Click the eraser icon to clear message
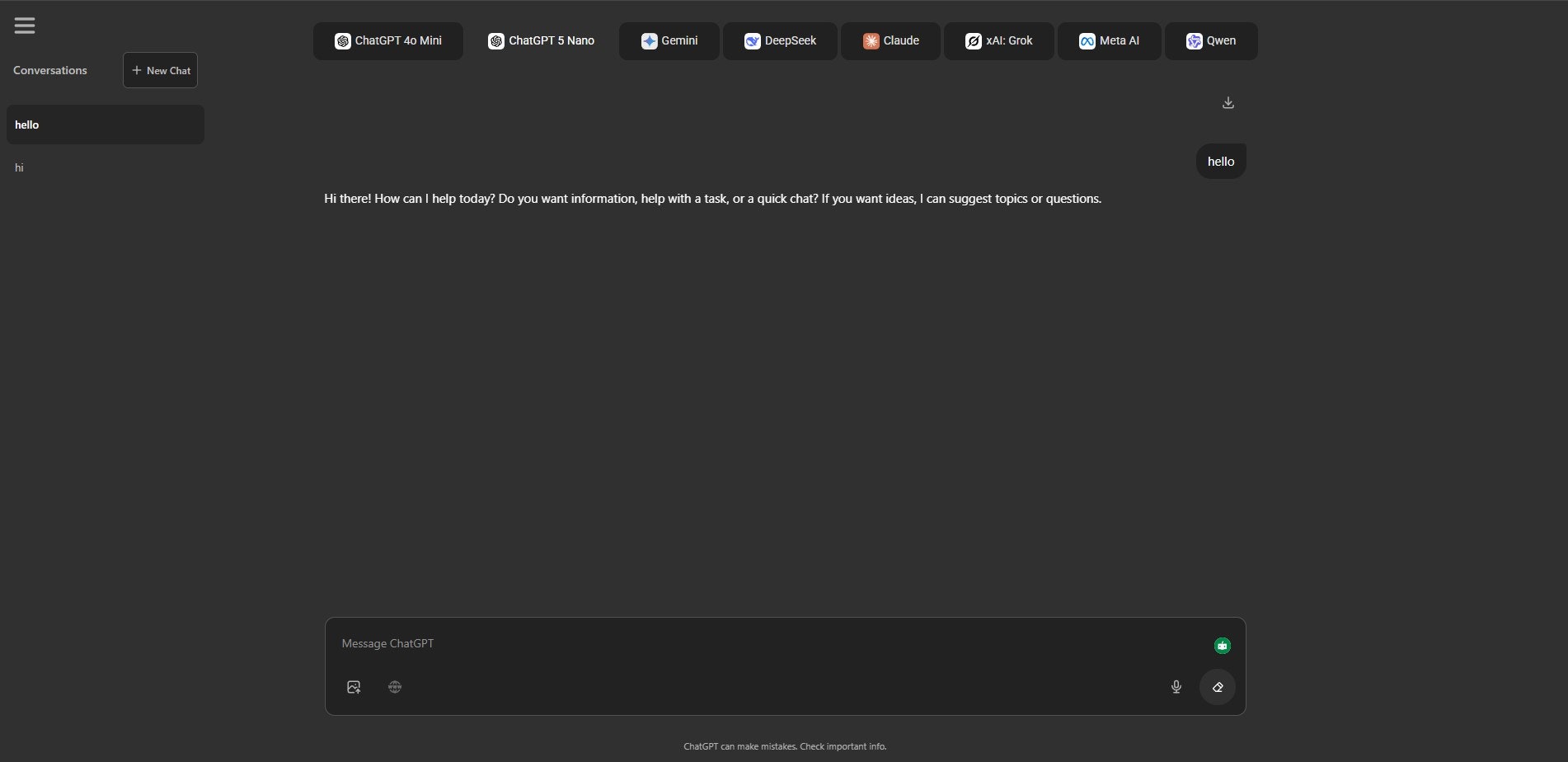 tap(1218, 687)
